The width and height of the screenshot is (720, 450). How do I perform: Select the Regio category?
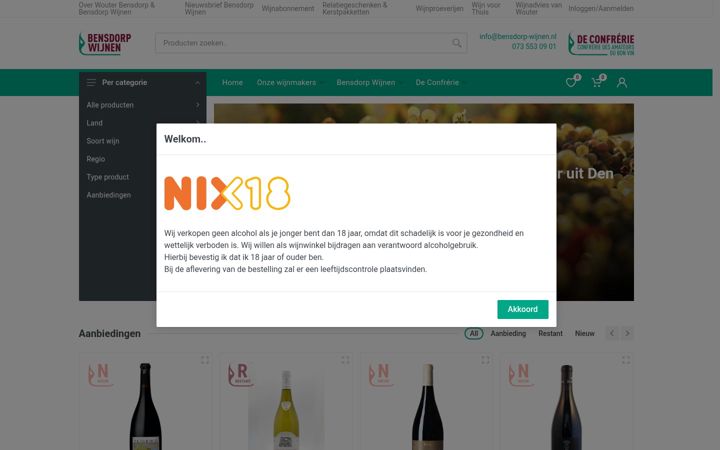click(x=96, y=159)
